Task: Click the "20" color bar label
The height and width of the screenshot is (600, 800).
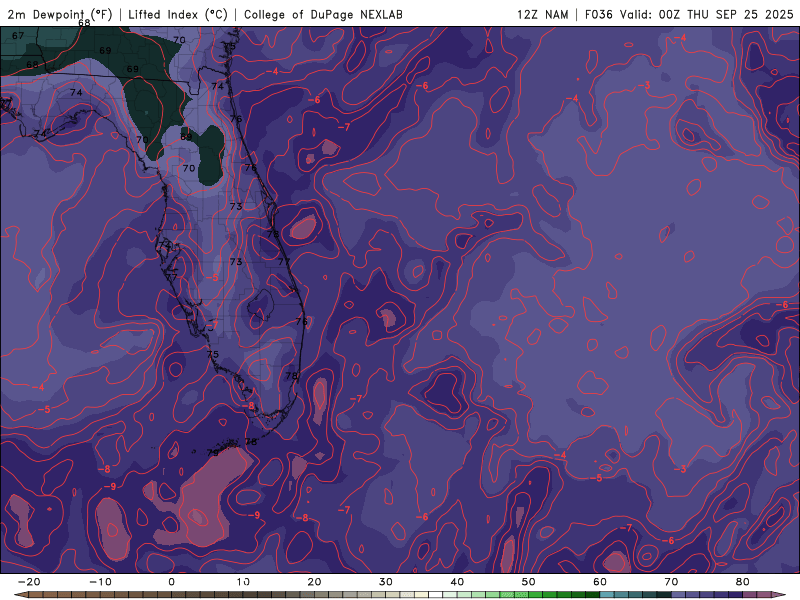Action: (x=314, y=582)
